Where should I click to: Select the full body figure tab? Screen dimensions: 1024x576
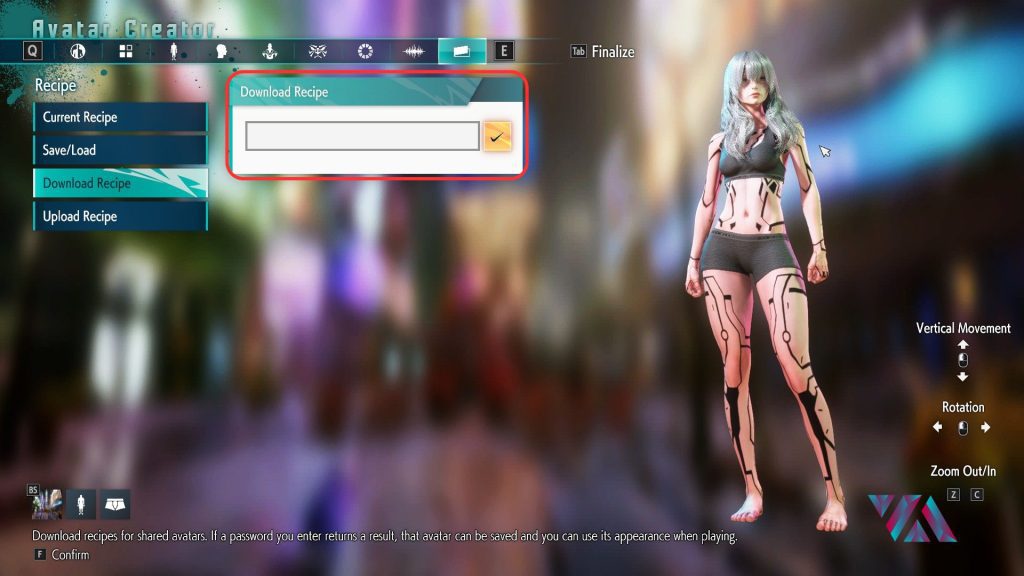(x=173, y=51)
